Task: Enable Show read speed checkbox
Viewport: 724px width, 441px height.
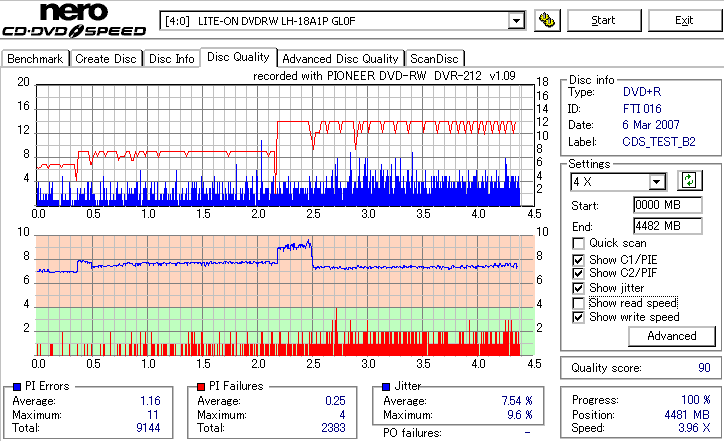Action: pos(578,303)
